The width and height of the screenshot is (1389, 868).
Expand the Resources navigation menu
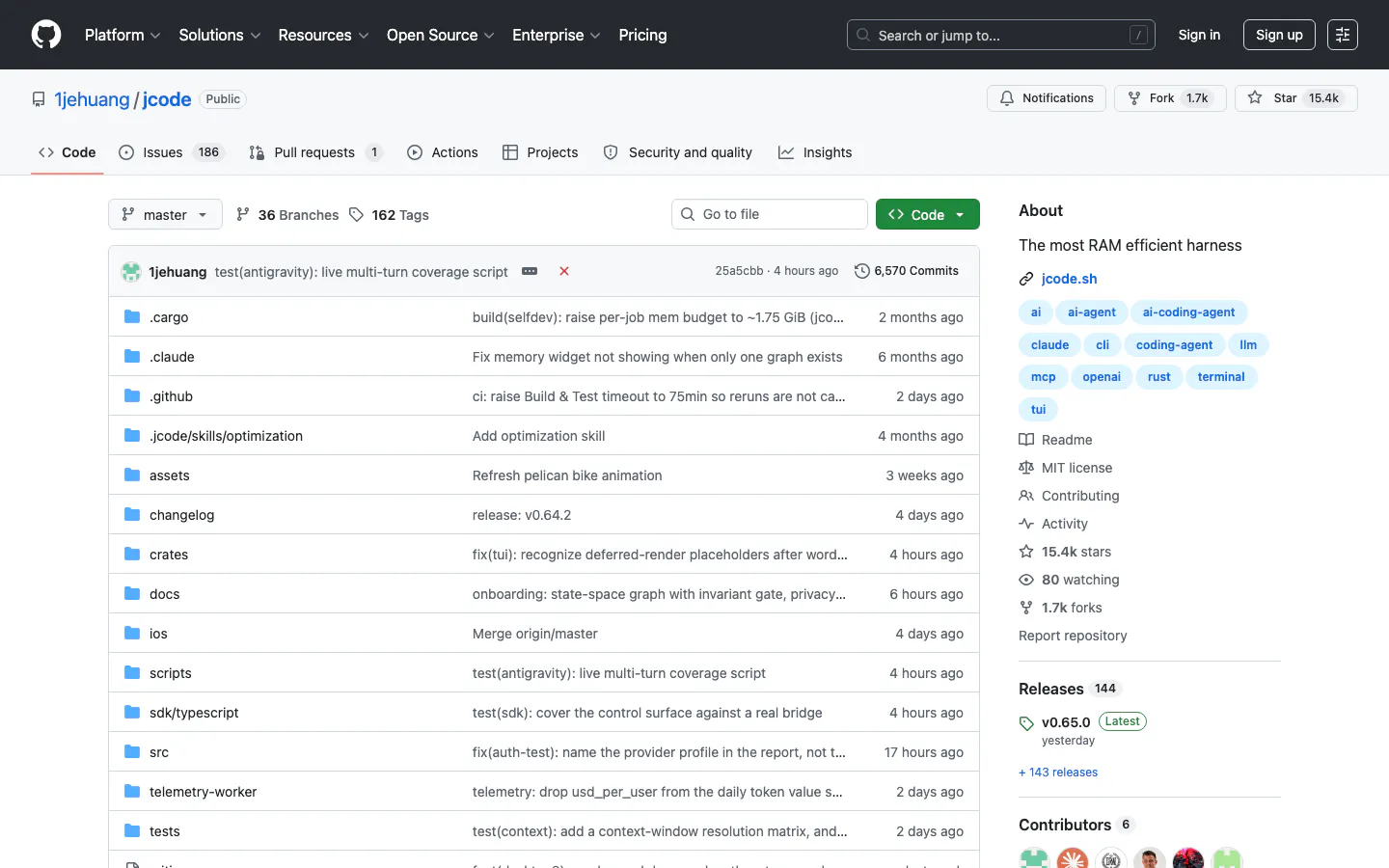[x=323, y=35]
